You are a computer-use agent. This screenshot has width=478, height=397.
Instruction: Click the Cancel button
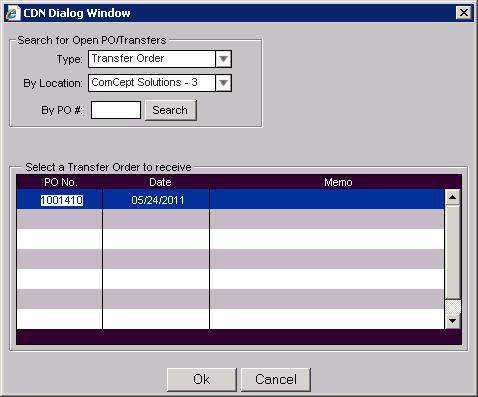click(x=276, y=379)
